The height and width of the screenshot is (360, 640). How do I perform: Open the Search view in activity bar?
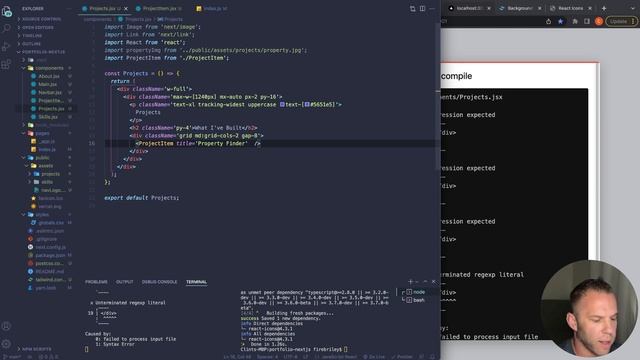[x=7, y=28]
